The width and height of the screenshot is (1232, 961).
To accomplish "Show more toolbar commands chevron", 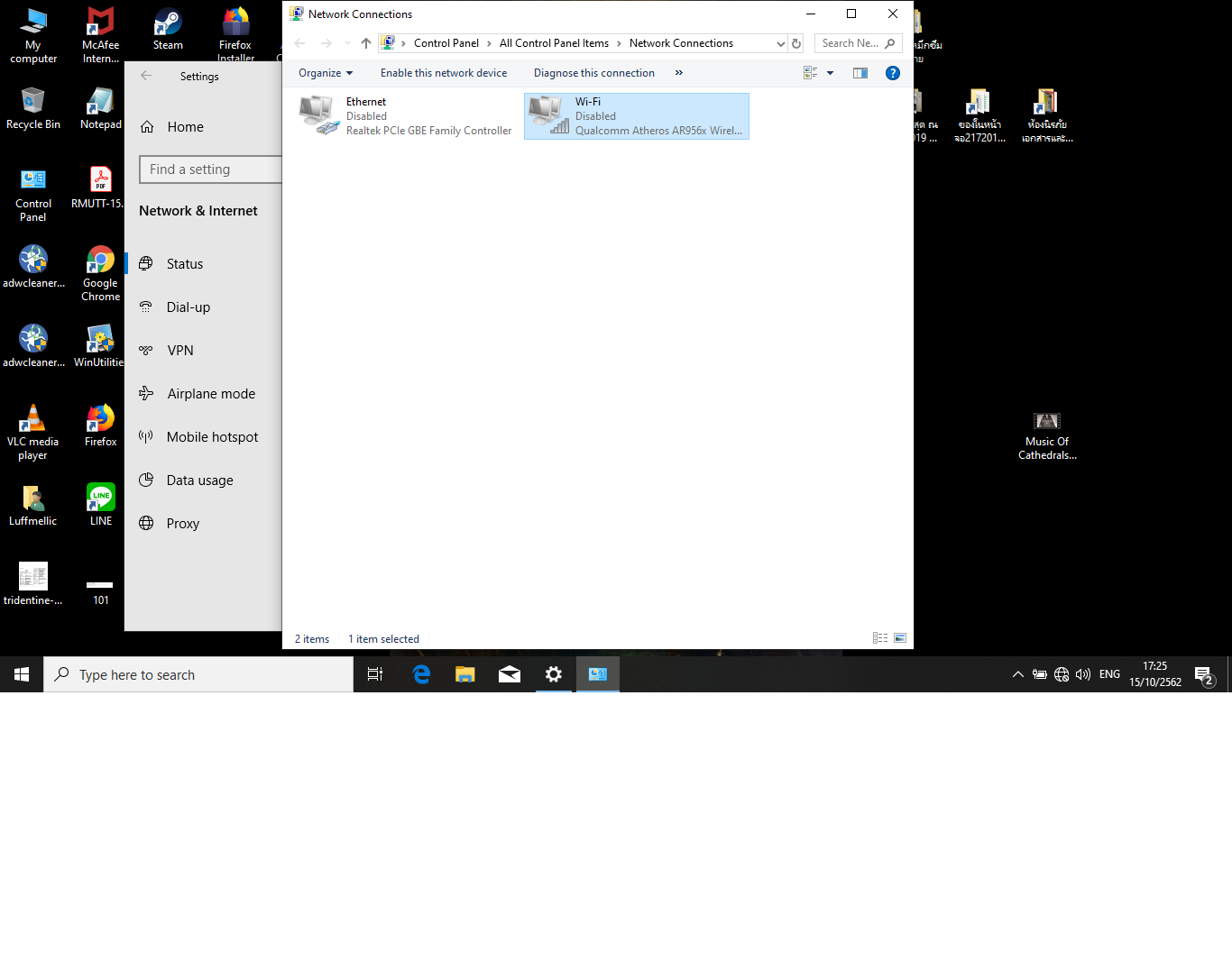I will pyautogui.click(x=679, y=73).
